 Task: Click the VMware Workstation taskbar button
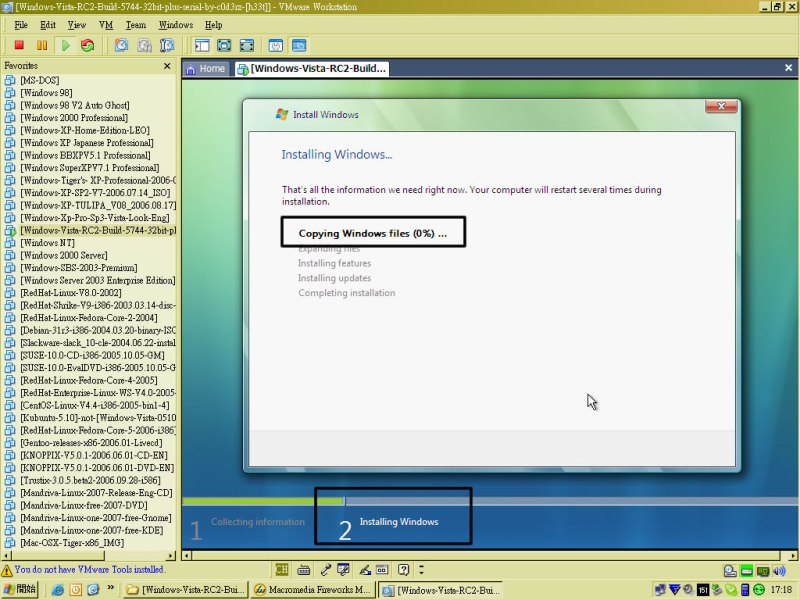coord(441,590)
